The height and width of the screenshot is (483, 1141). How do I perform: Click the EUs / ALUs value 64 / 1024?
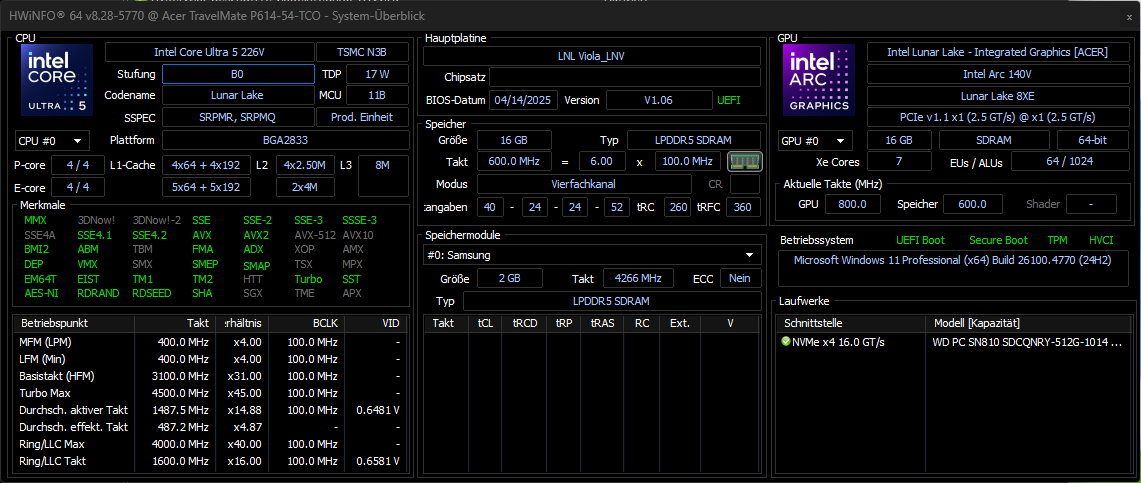pos(1069,161)
